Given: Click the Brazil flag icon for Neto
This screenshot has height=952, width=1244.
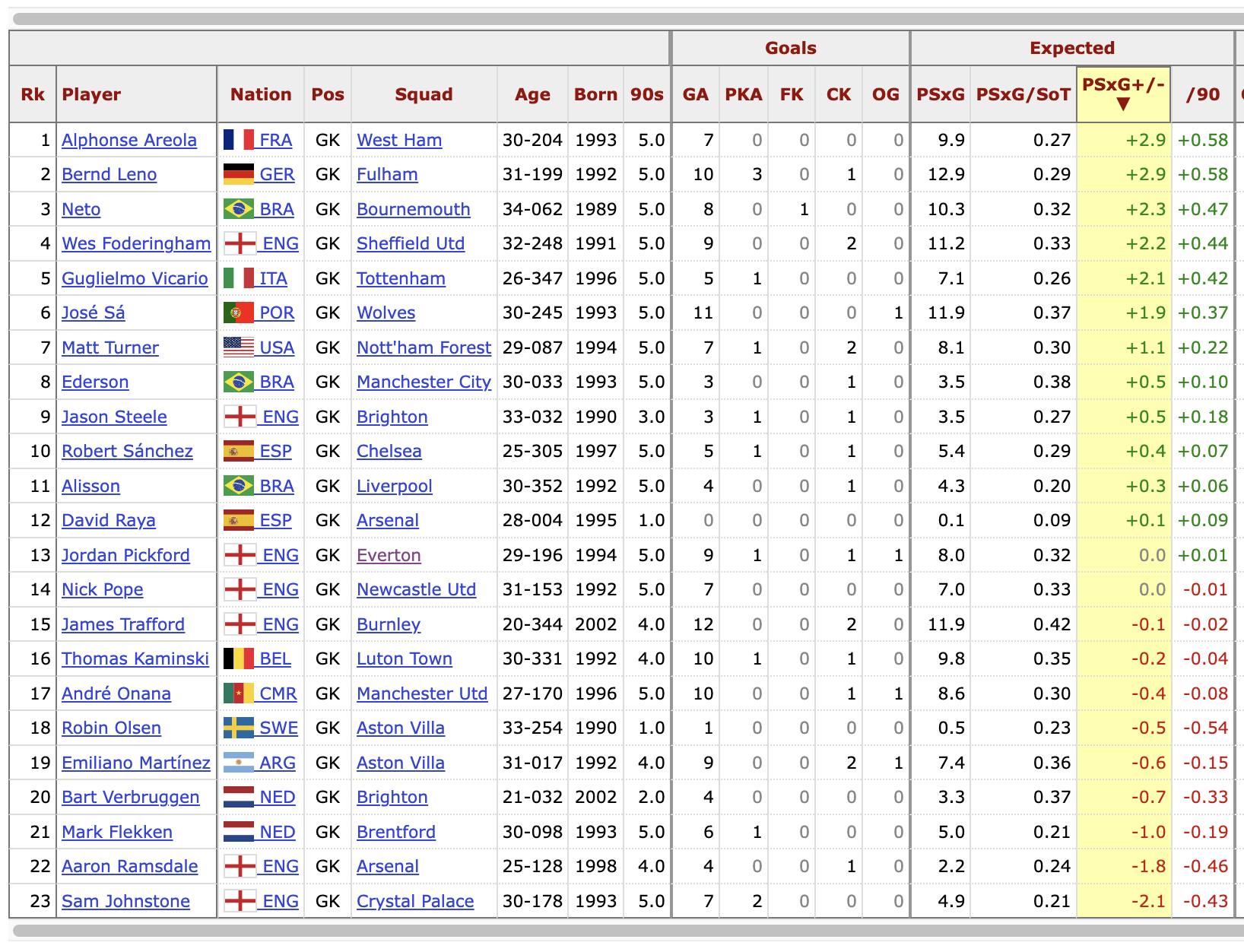Looking at the screenshot, I should [x=239, y=209].
